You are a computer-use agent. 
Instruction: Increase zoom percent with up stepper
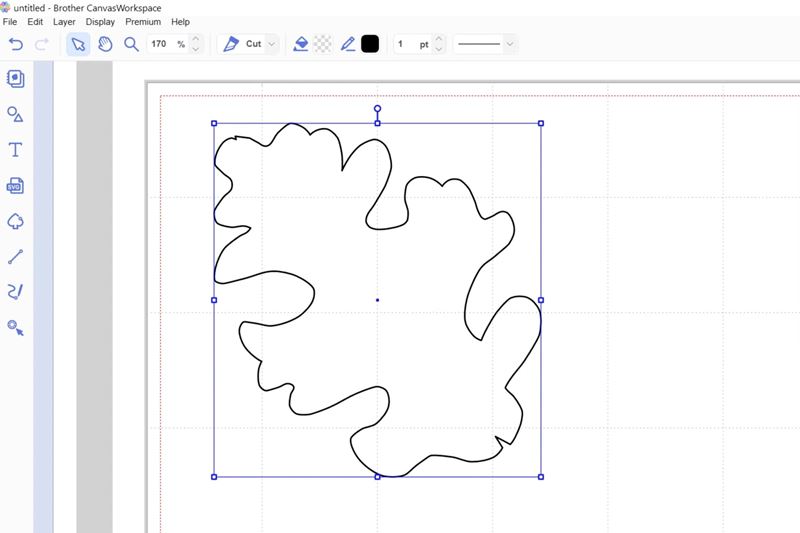pos(196,39)
